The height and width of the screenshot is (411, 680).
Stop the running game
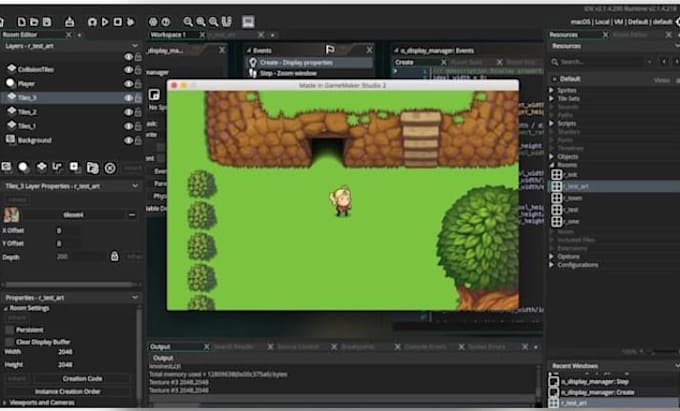click(x=118, y=22)
